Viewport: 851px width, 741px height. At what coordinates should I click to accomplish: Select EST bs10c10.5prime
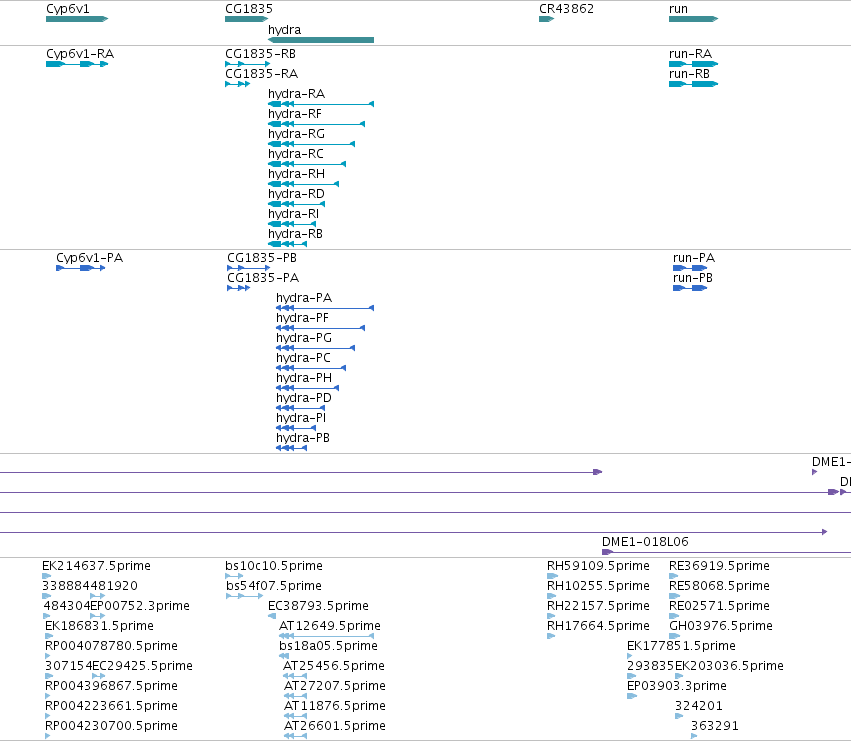[274, 566]
